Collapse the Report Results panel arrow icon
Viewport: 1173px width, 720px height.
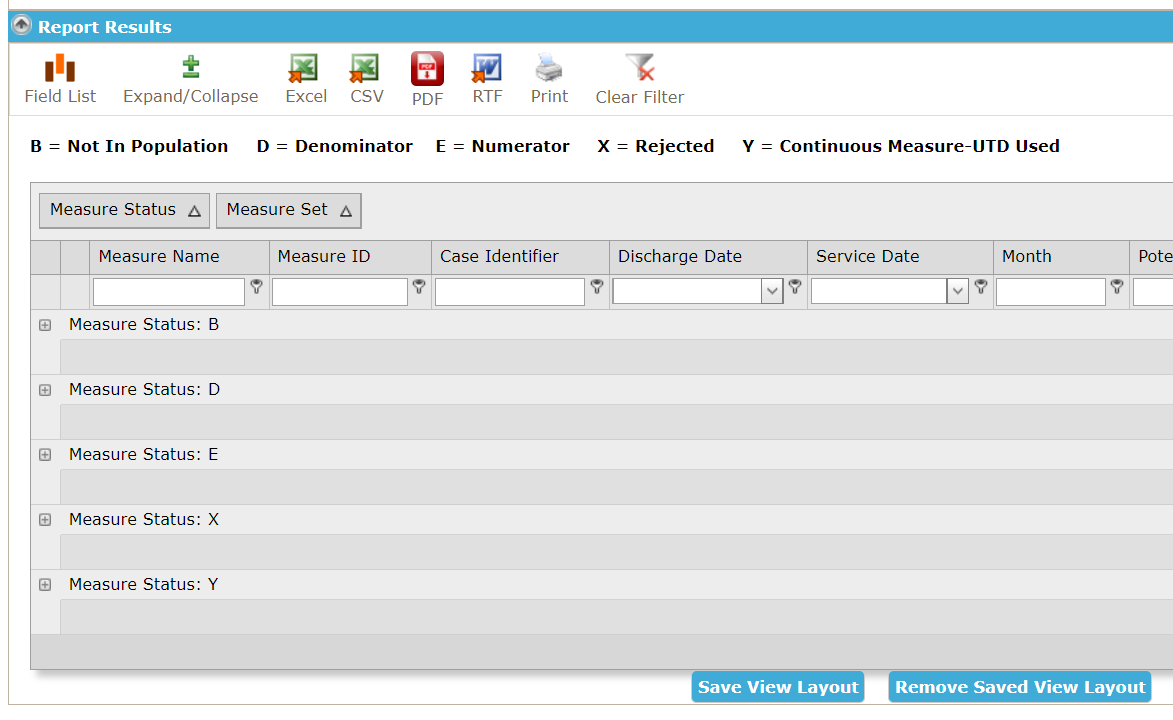pos(22,25)
